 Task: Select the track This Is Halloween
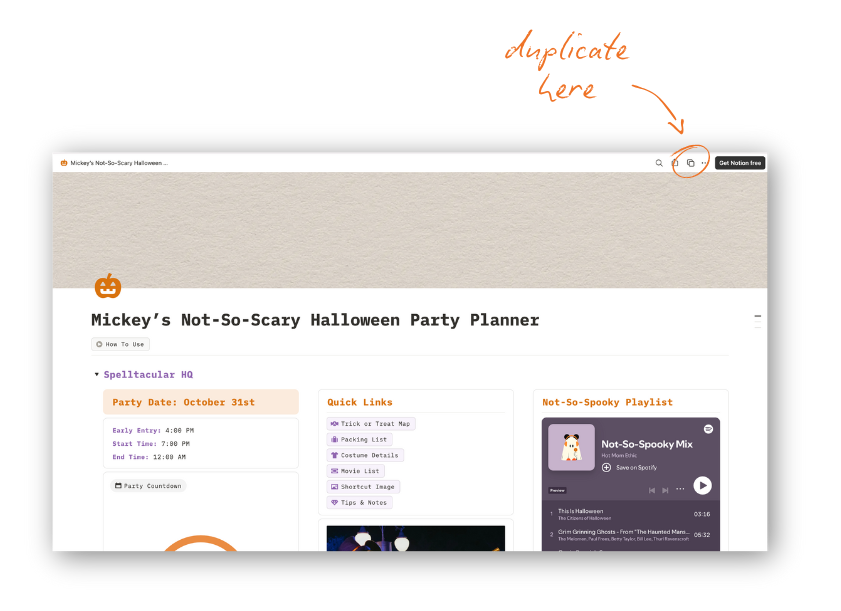(631, 514)
